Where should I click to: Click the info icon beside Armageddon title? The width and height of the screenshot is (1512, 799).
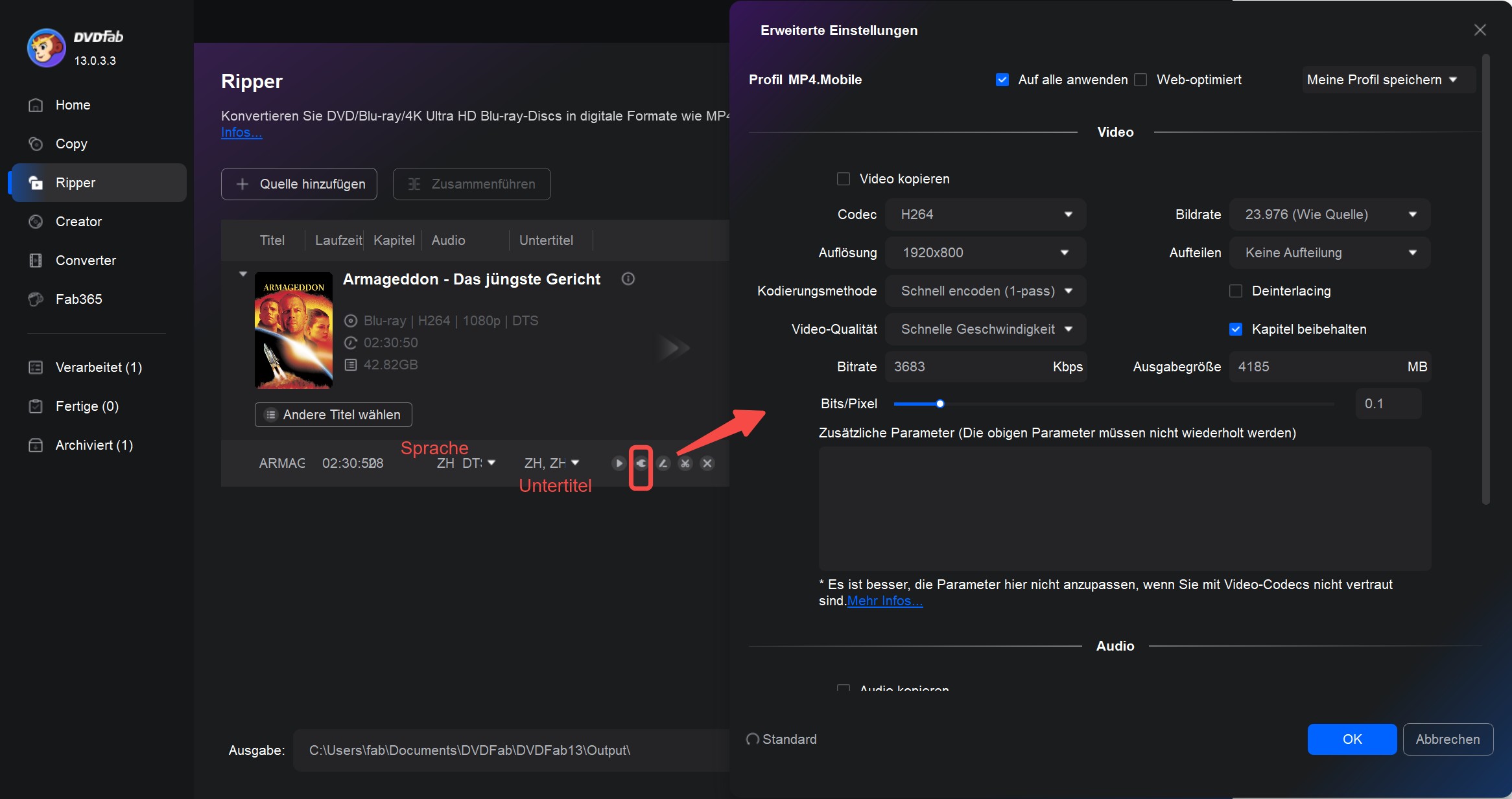point(628,279)
